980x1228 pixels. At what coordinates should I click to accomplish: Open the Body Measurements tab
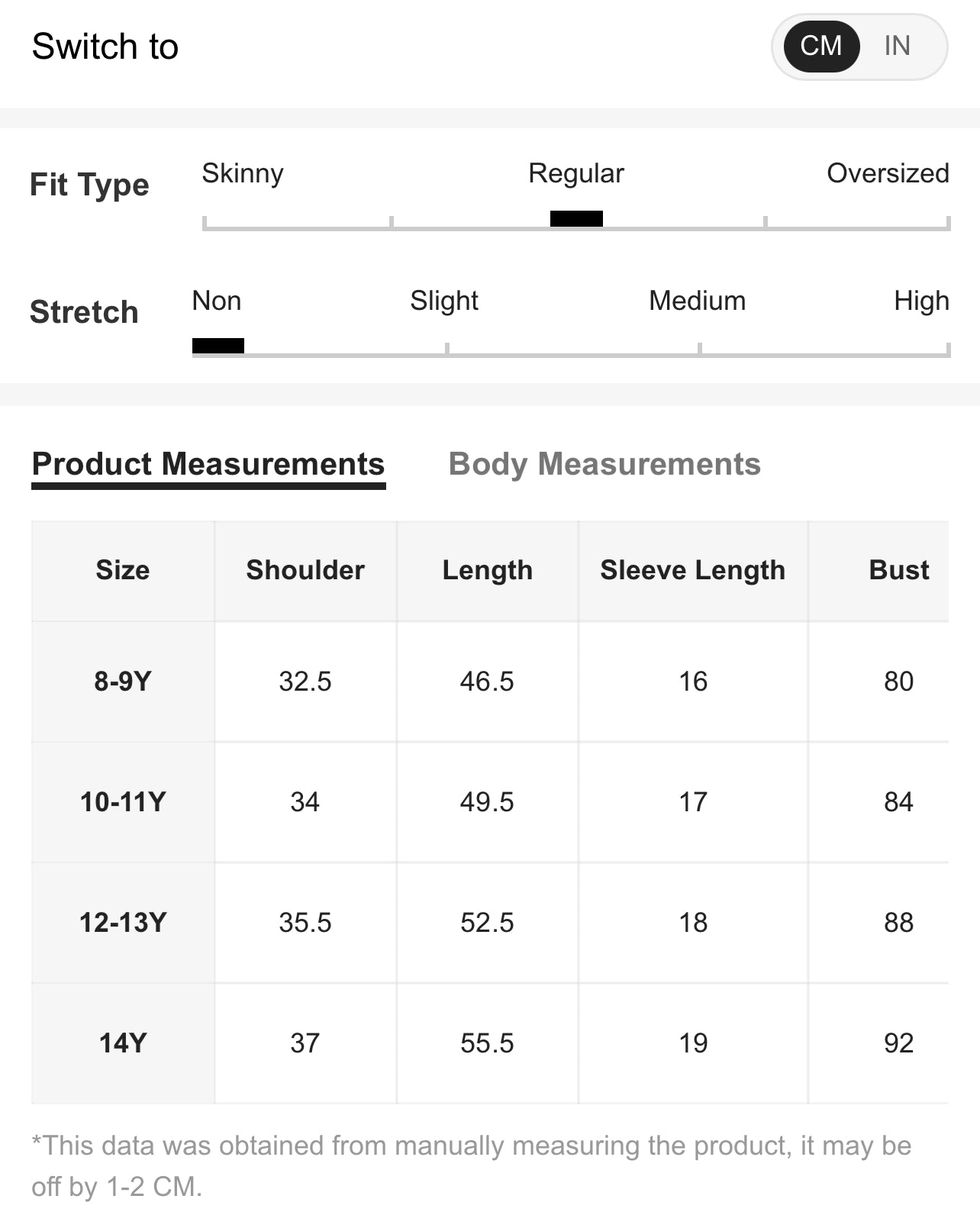(604, 464)
